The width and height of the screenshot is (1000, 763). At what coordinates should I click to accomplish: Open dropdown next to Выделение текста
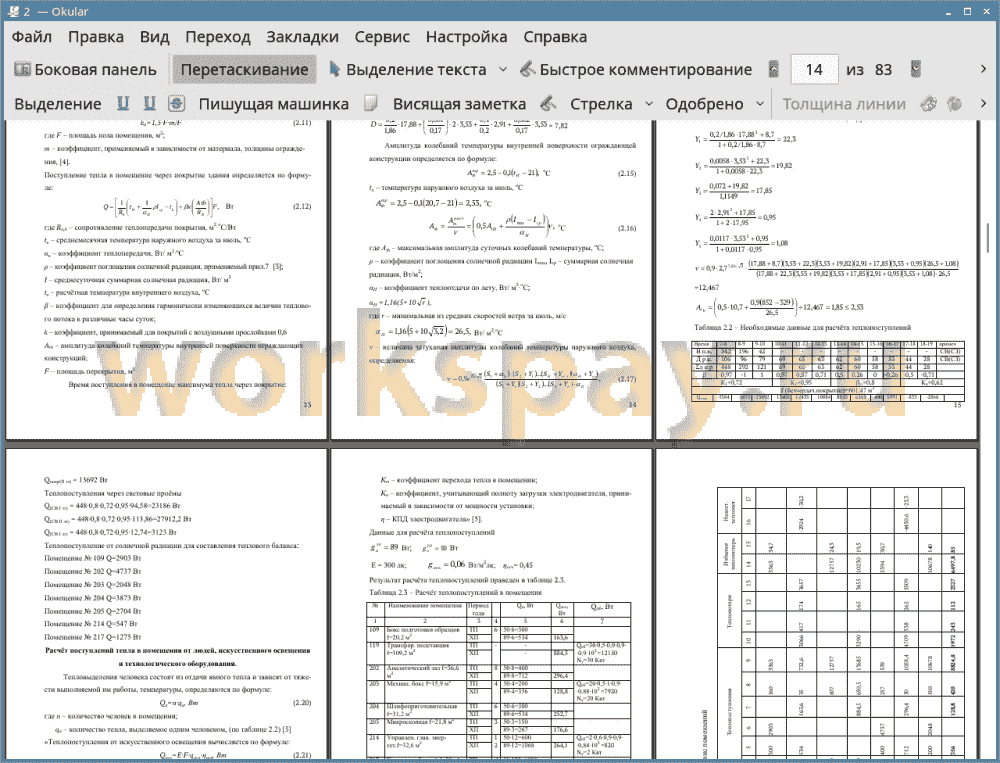point(503,70)
